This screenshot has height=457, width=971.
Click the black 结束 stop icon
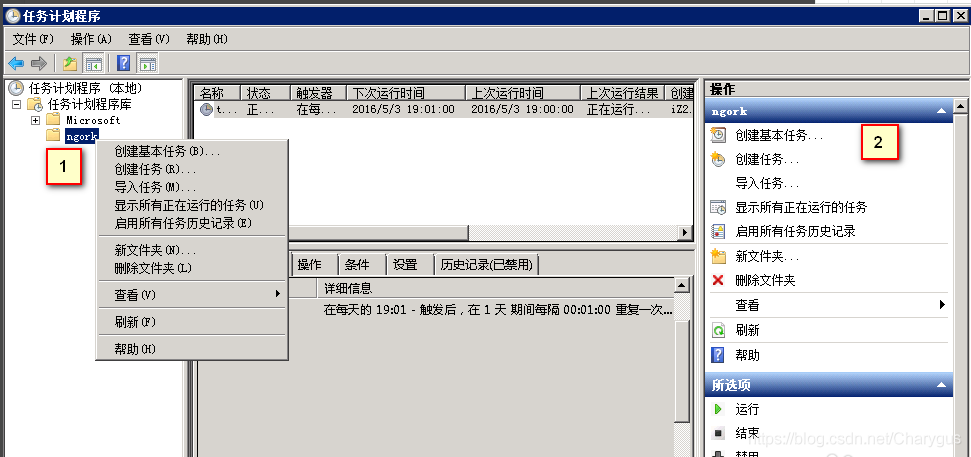(x=718, y=433)
